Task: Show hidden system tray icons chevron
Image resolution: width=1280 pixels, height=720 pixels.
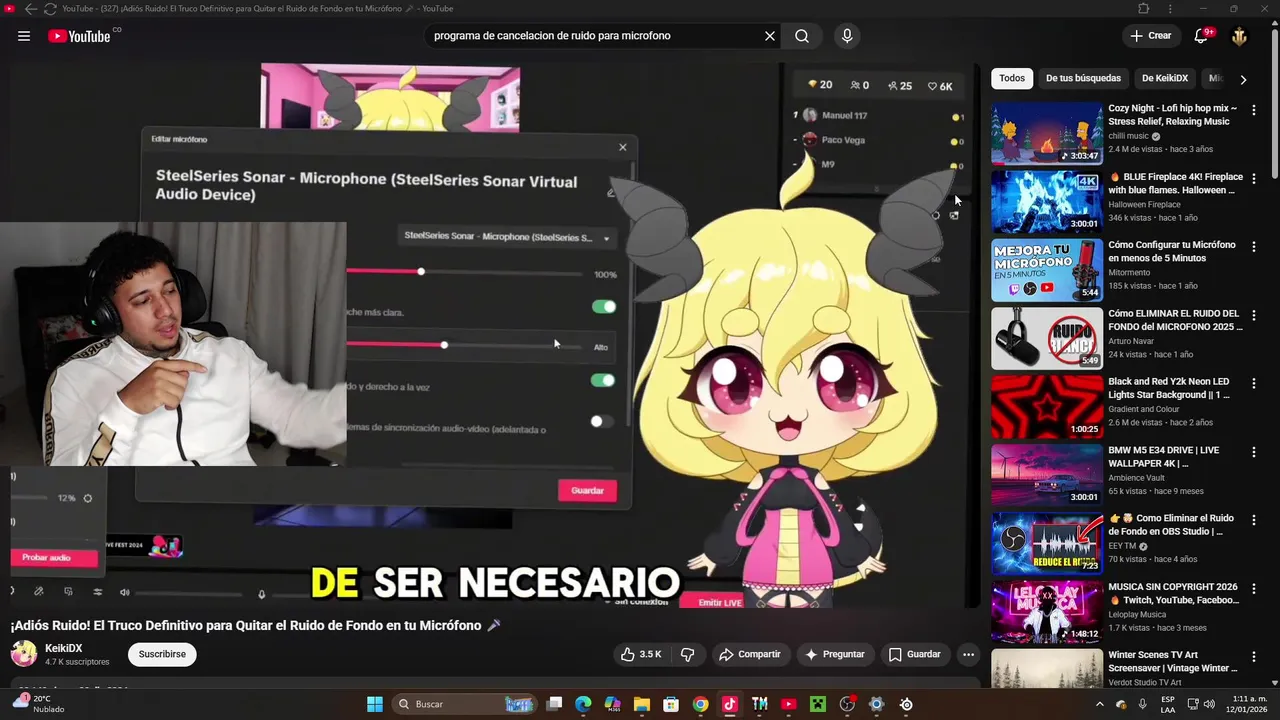Action: (1100, 704)
